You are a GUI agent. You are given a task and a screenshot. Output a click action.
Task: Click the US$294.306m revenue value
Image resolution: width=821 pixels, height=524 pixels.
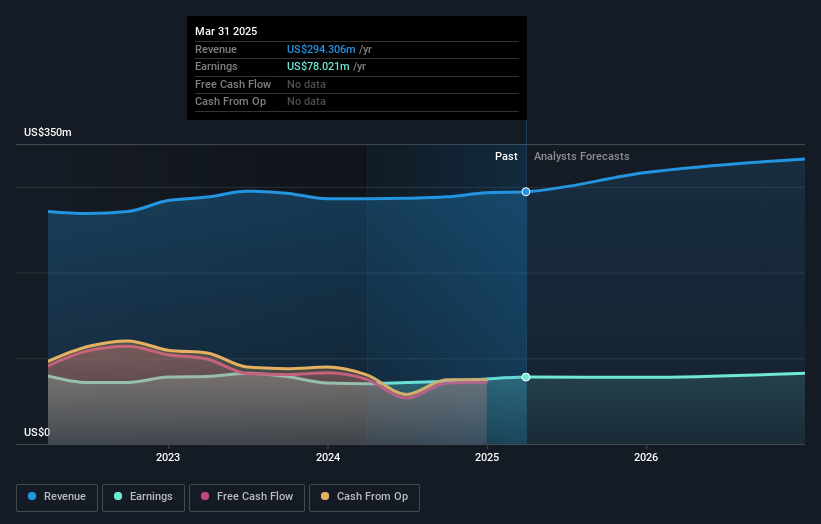point(321,49)
